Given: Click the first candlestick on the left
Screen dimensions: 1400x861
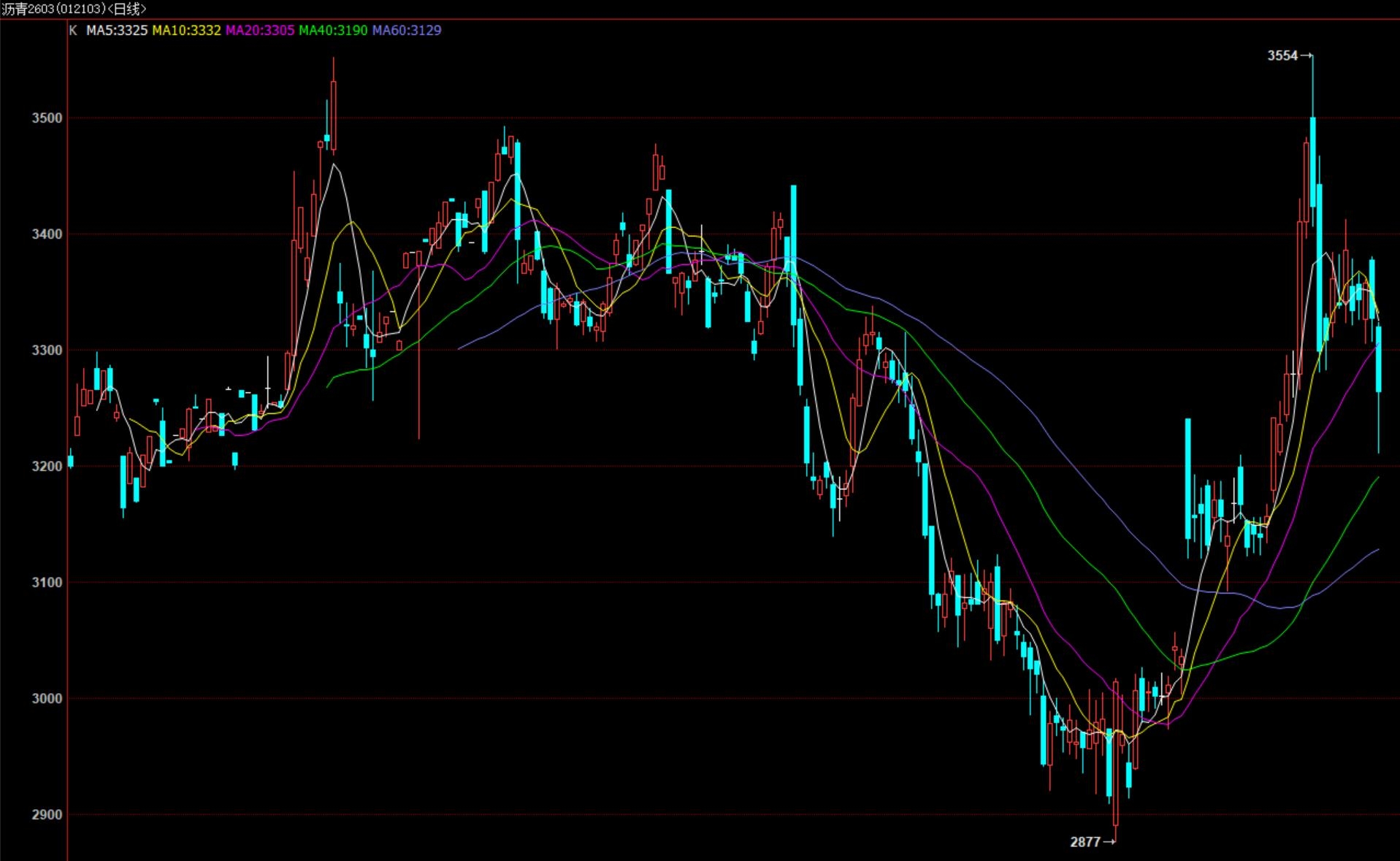Looking at the screenshot, I should [71, 461].
